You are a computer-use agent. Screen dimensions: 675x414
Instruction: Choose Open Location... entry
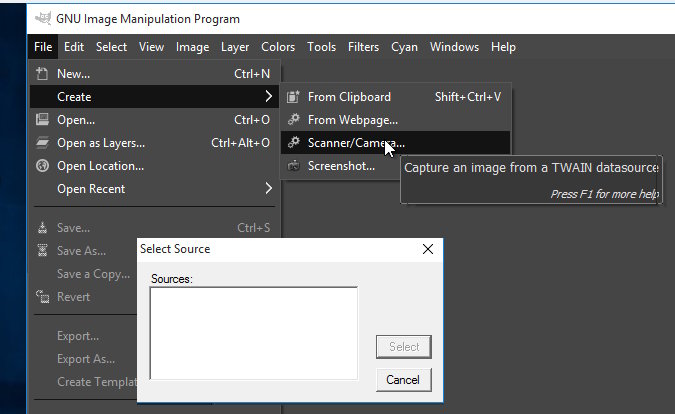(155, 166)
